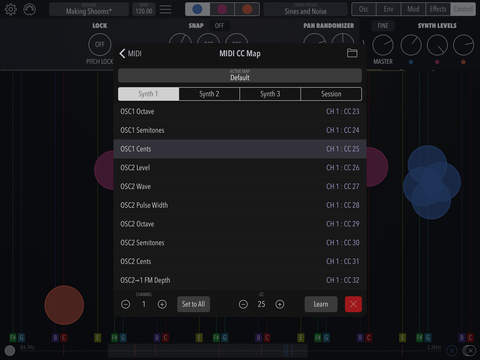Screen dimensions: 480x360
Task: Open the hamburger menu next to tempo
Action: point(166,10)
